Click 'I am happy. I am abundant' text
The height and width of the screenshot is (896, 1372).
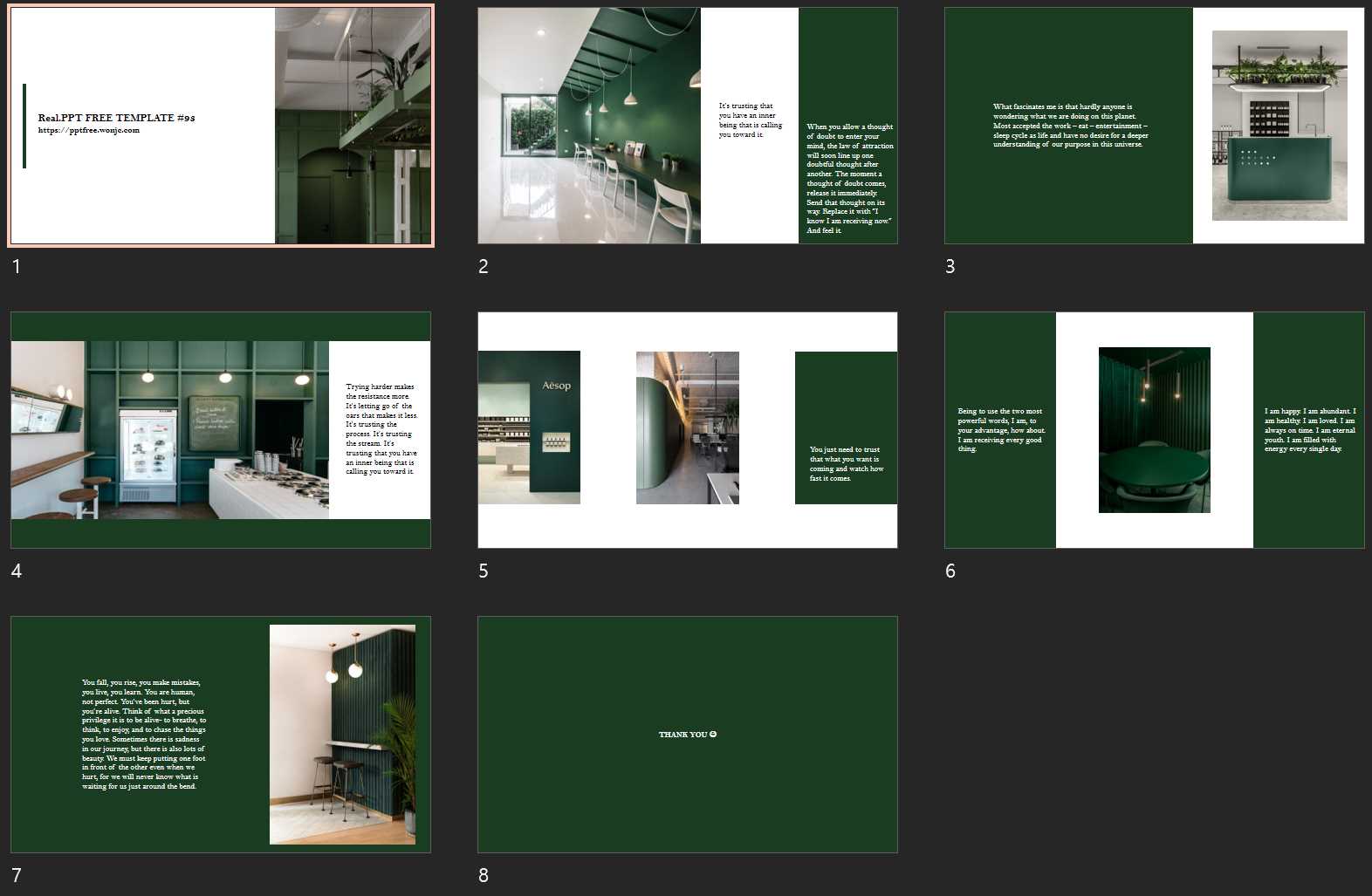[x=1310, y=430]
